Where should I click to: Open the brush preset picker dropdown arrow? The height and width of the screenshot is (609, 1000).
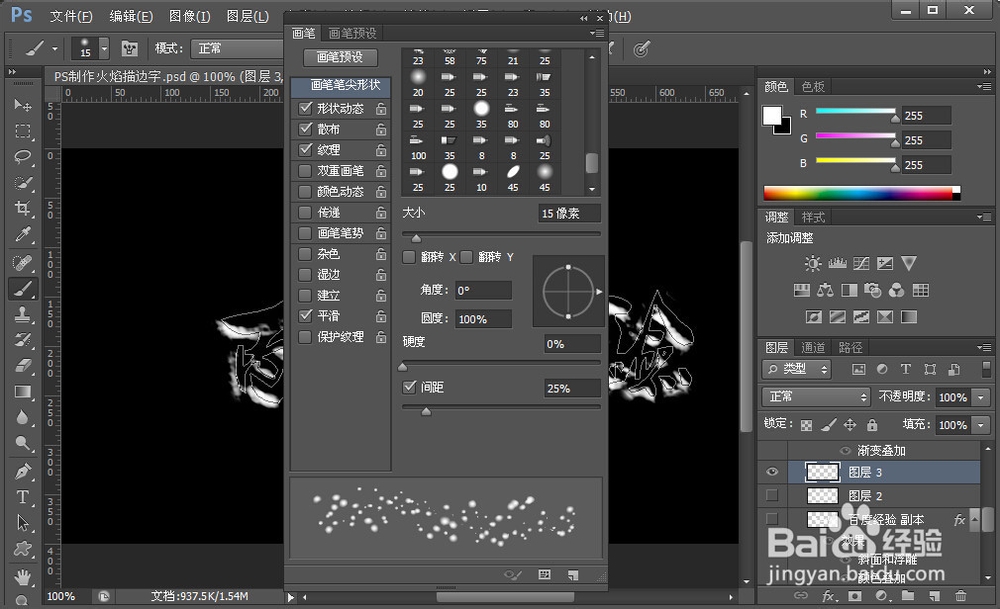104,48
